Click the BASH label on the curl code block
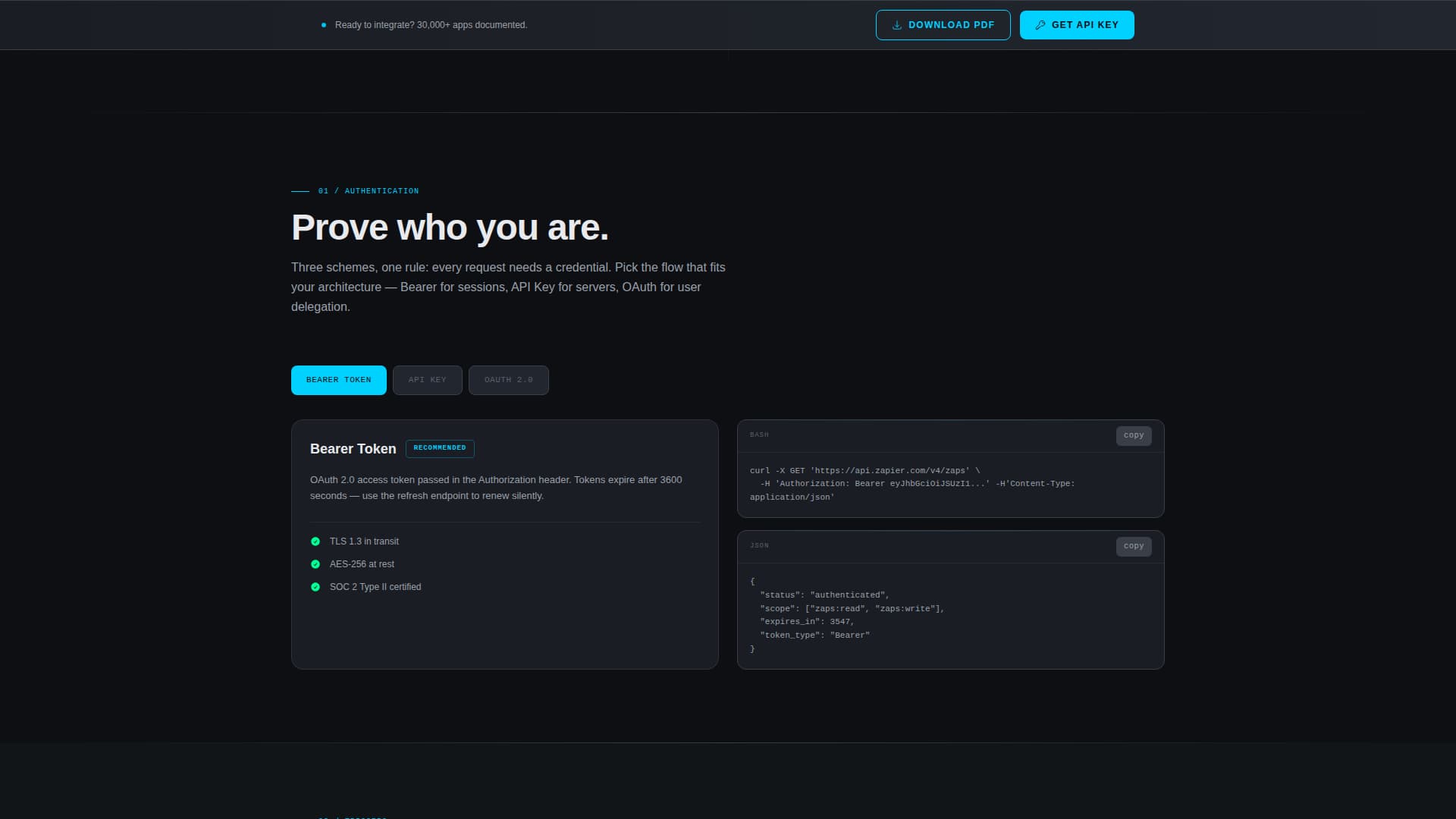The height and width of the screenshot is (819, 1456). (x=759, y=435)
